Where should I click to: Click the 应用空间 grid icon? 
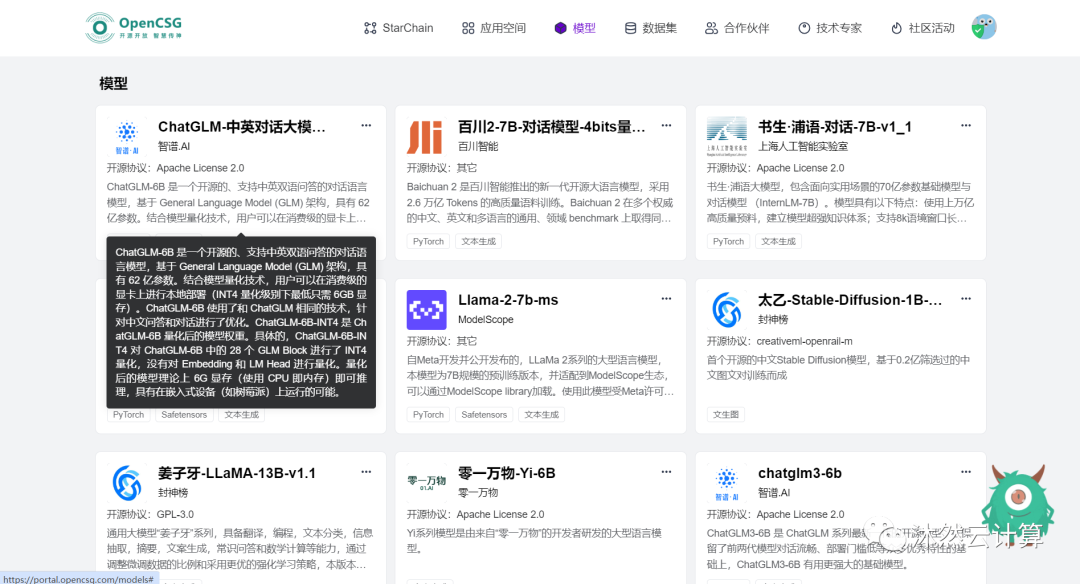coord(468,28)
